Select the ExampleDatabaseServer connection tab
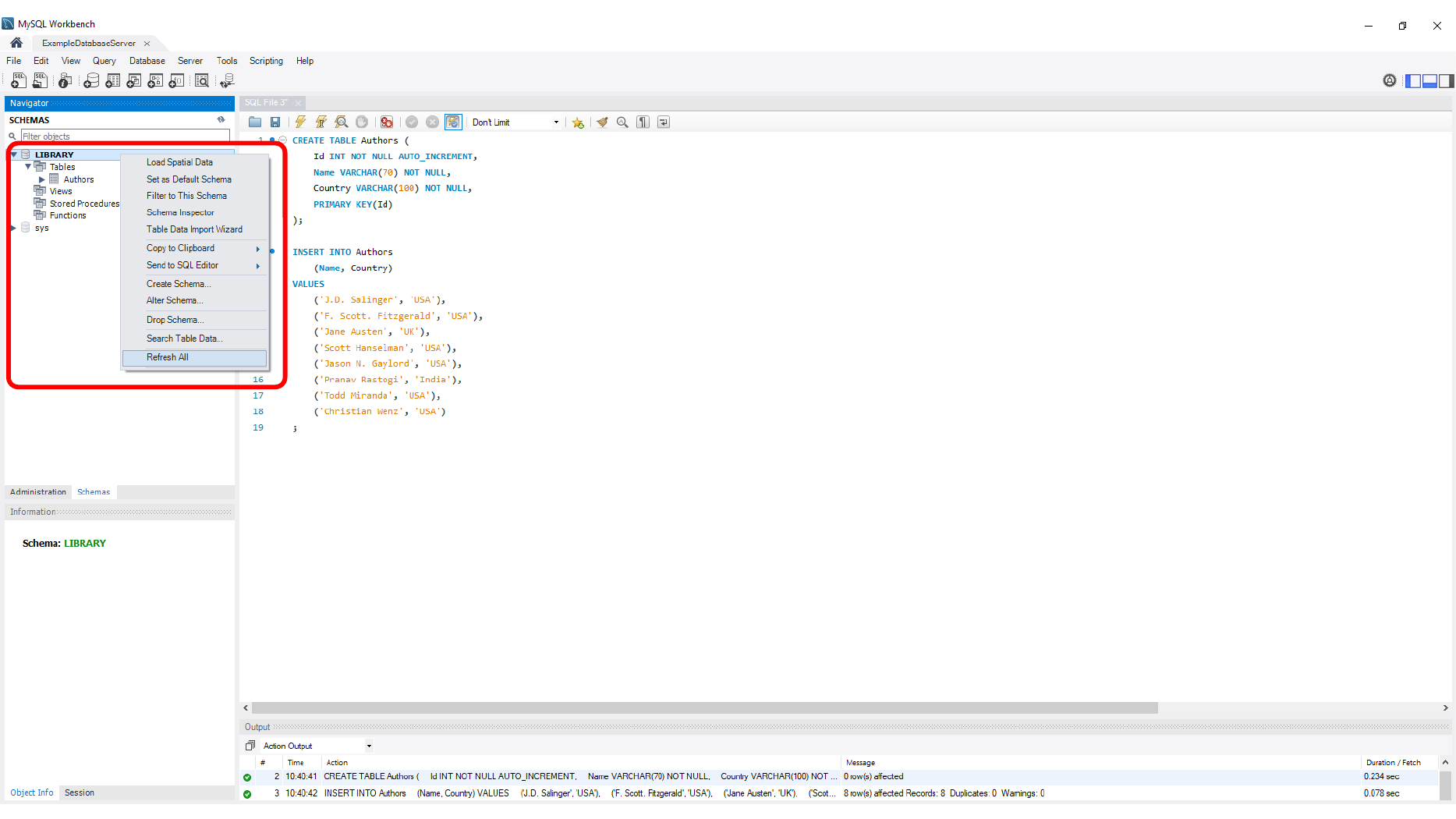The image size is (1456, 819). (x=89, y=43)
